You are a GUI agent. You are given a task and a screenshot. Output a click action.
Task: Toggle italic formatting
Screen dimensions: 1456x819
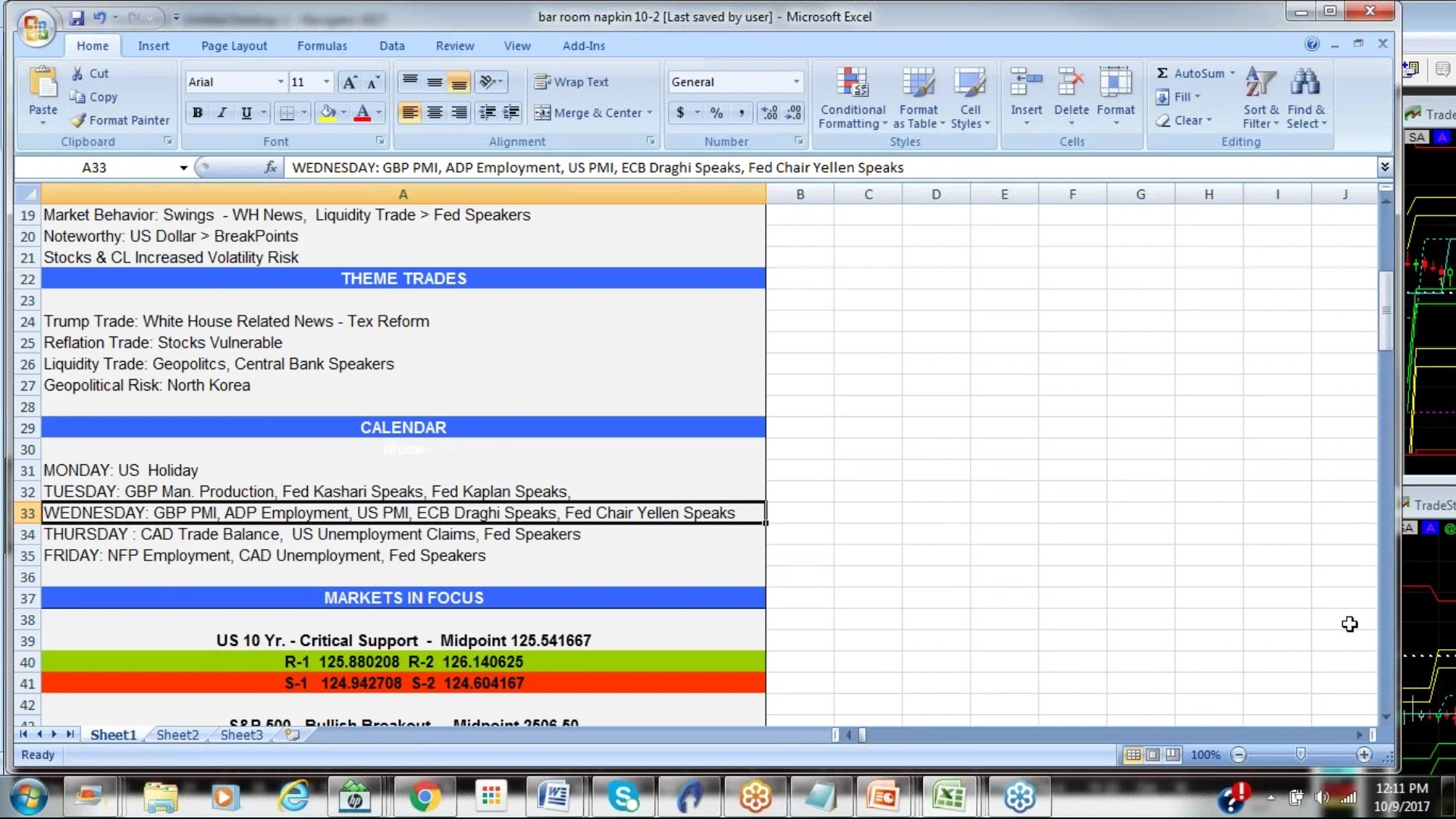click(221, 113)
